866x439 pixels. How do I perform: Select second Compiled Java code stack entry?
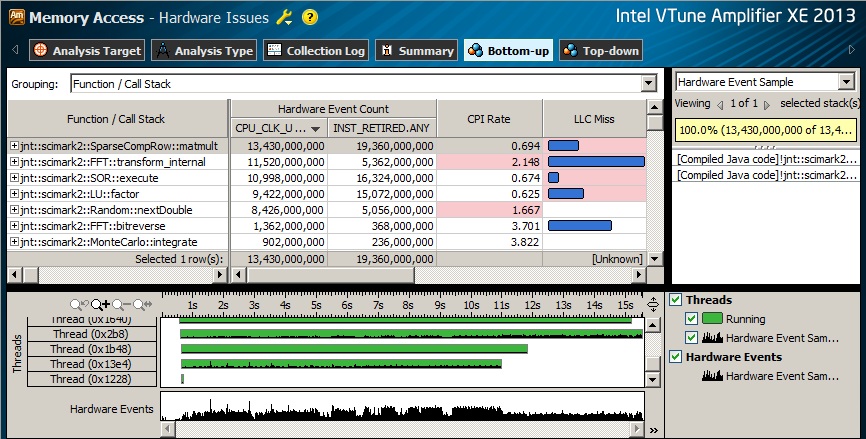pos(767,175)
